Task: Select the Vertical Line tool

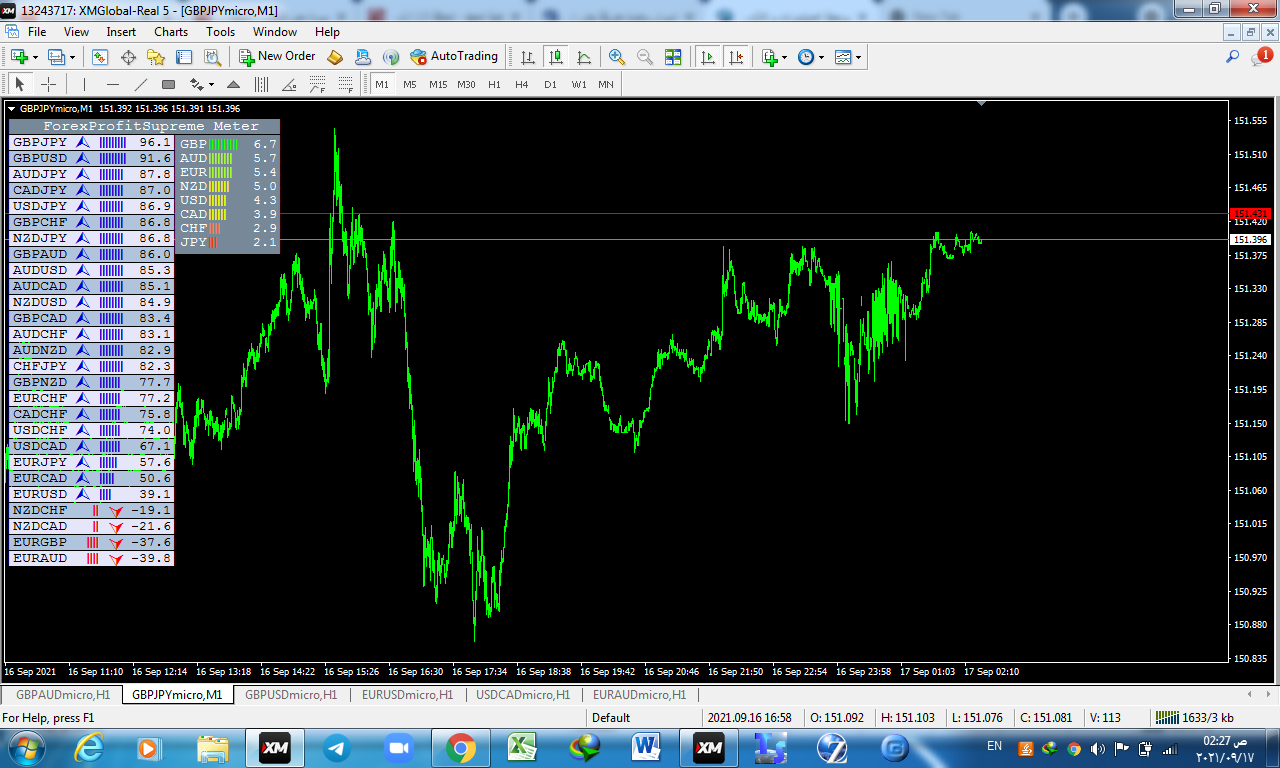Action: click(84, 84)
